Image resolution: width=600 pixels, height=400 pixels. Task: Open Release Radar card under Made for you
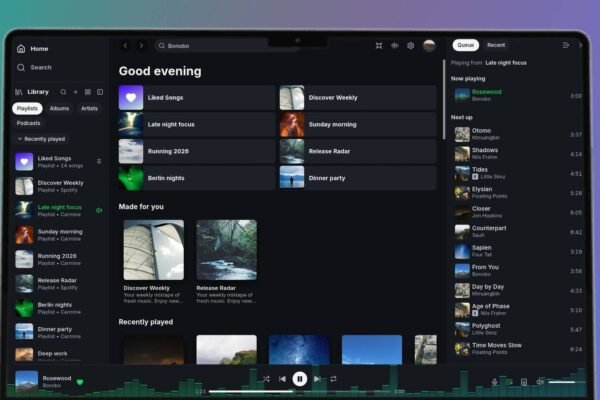tap(227, 262)
